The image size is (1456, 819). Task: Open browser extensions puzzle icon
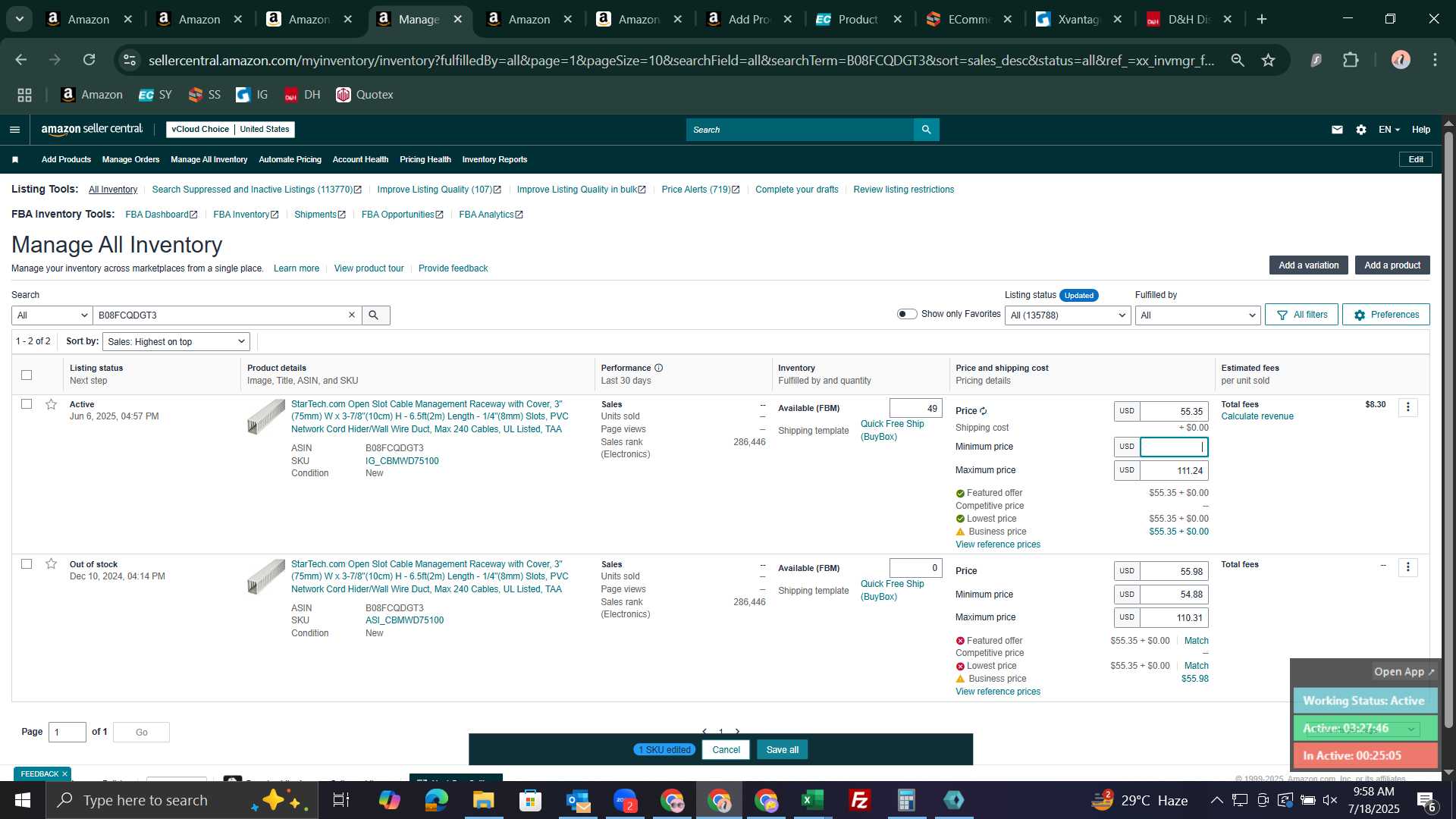(x=1351, y=60)
